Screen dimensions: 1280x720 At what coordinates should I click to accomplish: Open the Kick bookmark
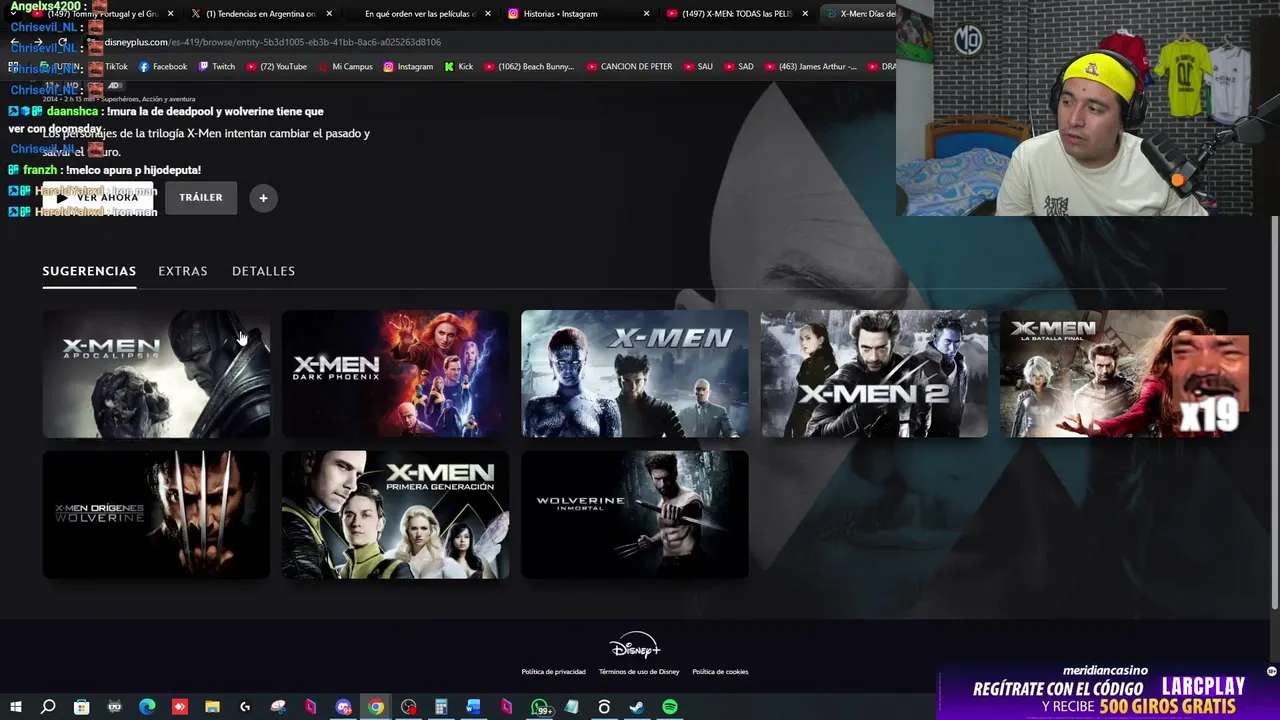click(459, 67)
